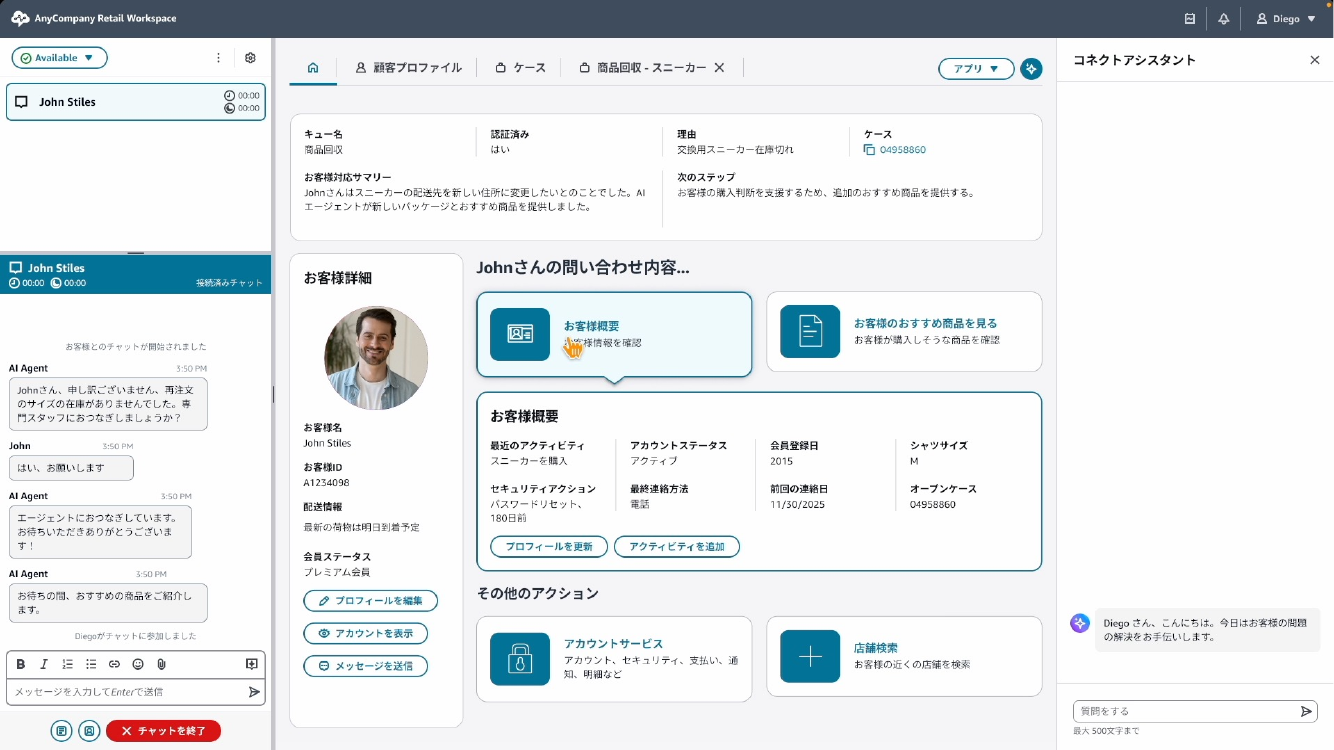1334x750 pixels.
Task: Open お客様のおすすめ商品を見る card
Action: click(904, 332)
